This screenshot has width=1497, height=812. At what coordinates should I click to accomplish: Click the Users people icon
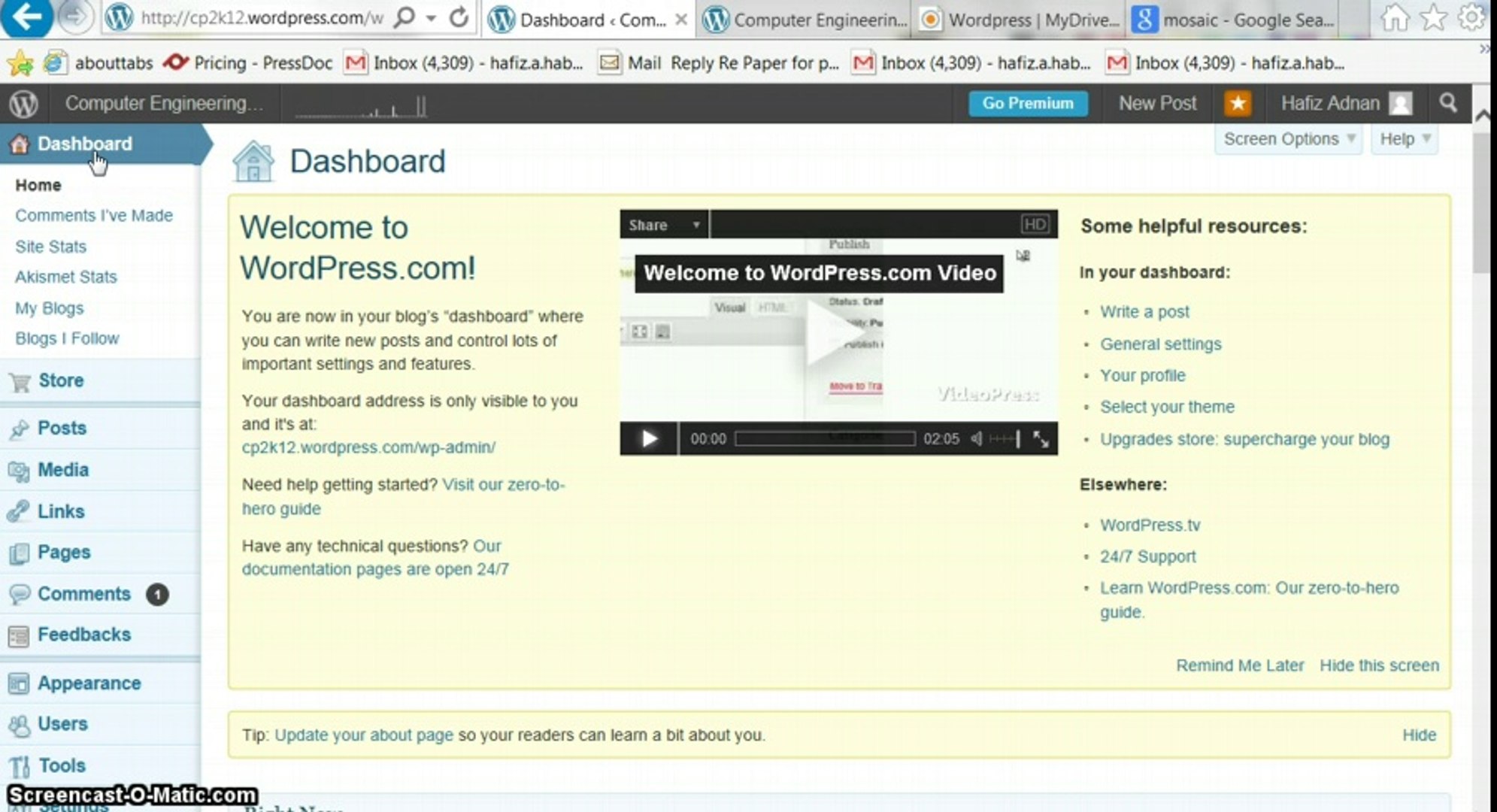coord(19,725)
